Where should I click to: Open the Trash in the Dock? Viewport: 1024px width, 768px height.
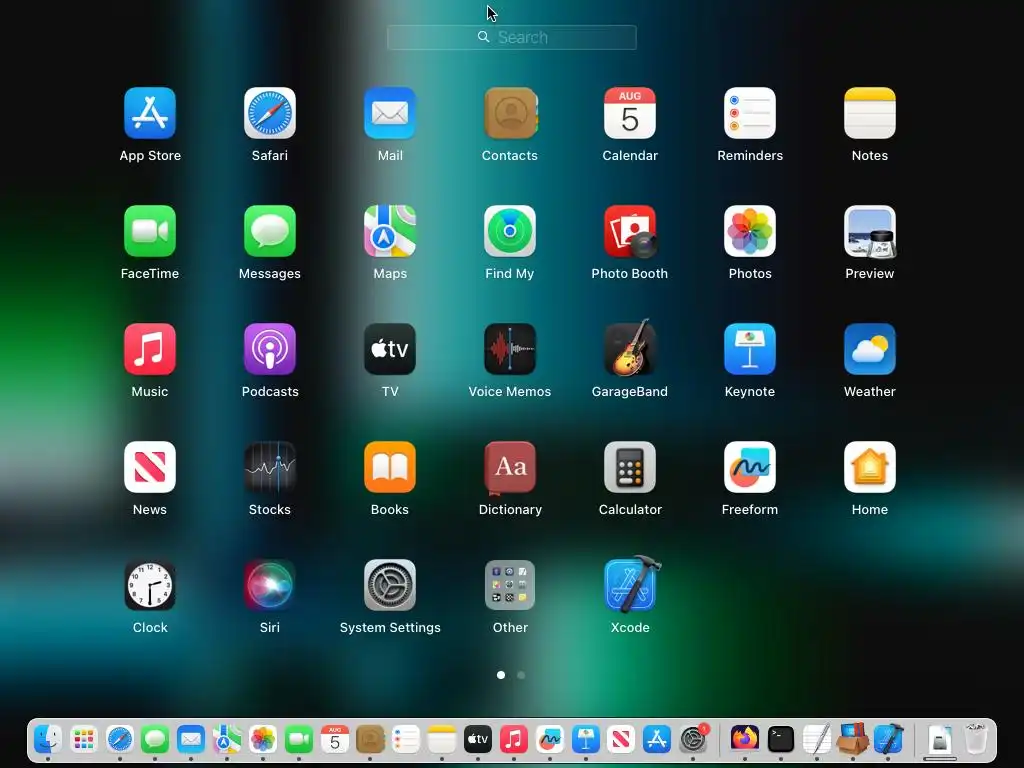tap(976, 739)
